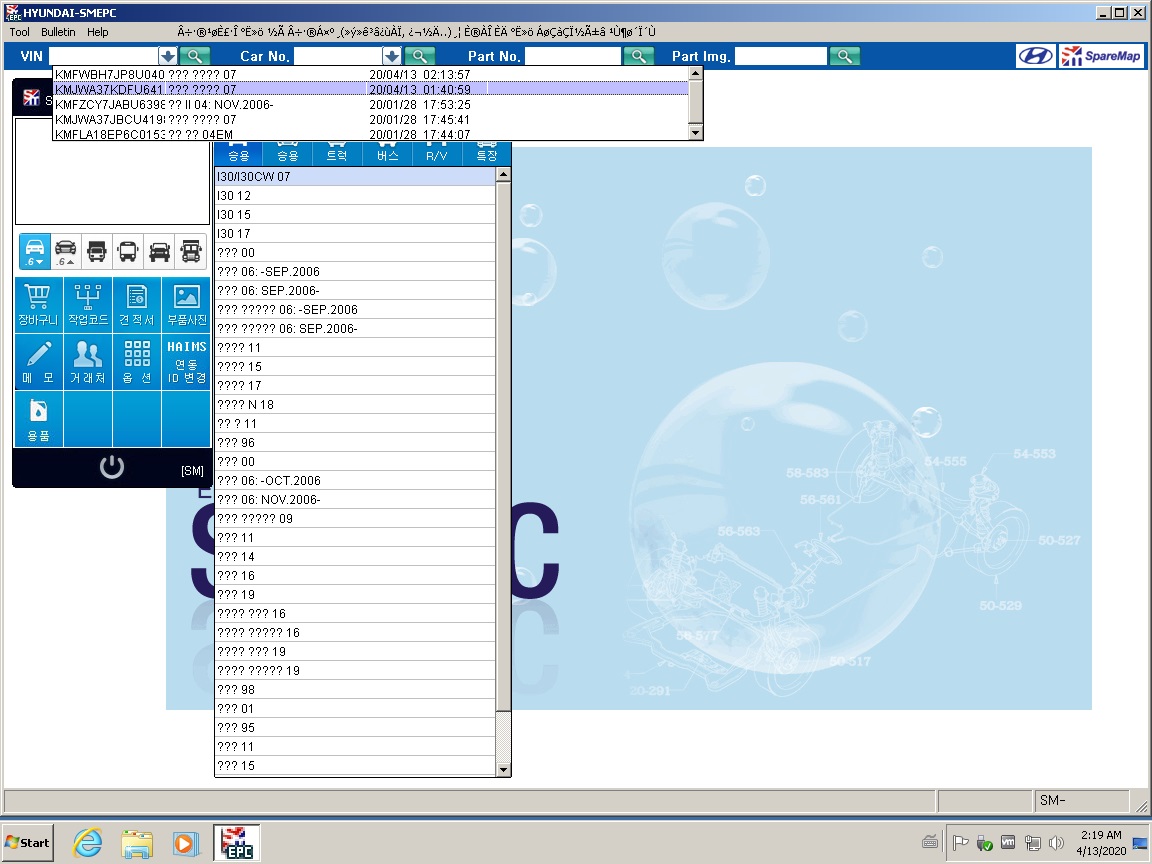Click the Part Img. search magnifier button
1152x864 pixels.
845,56
